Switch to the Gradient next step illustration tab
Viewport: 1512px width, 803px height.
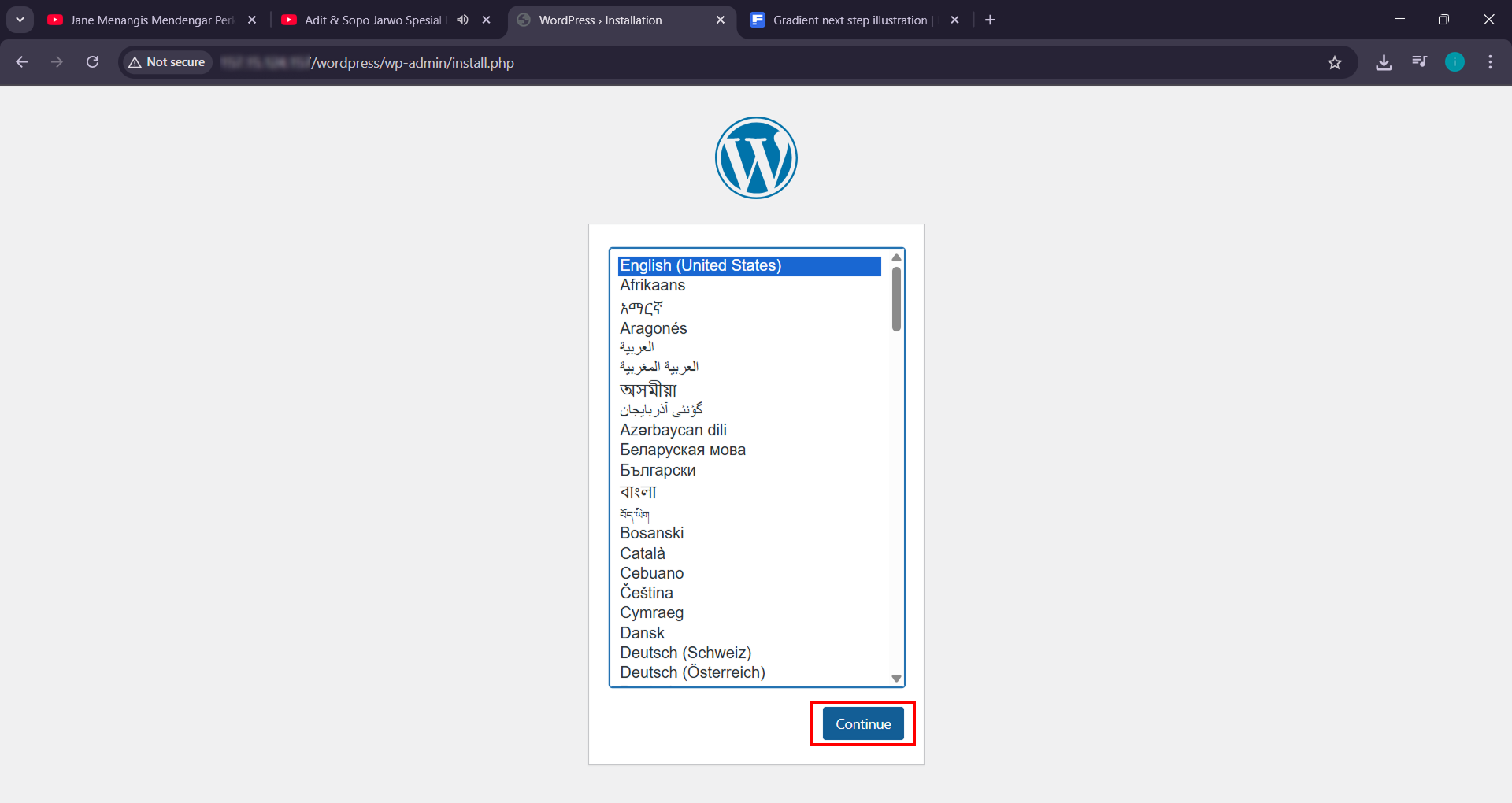point(850,20)
